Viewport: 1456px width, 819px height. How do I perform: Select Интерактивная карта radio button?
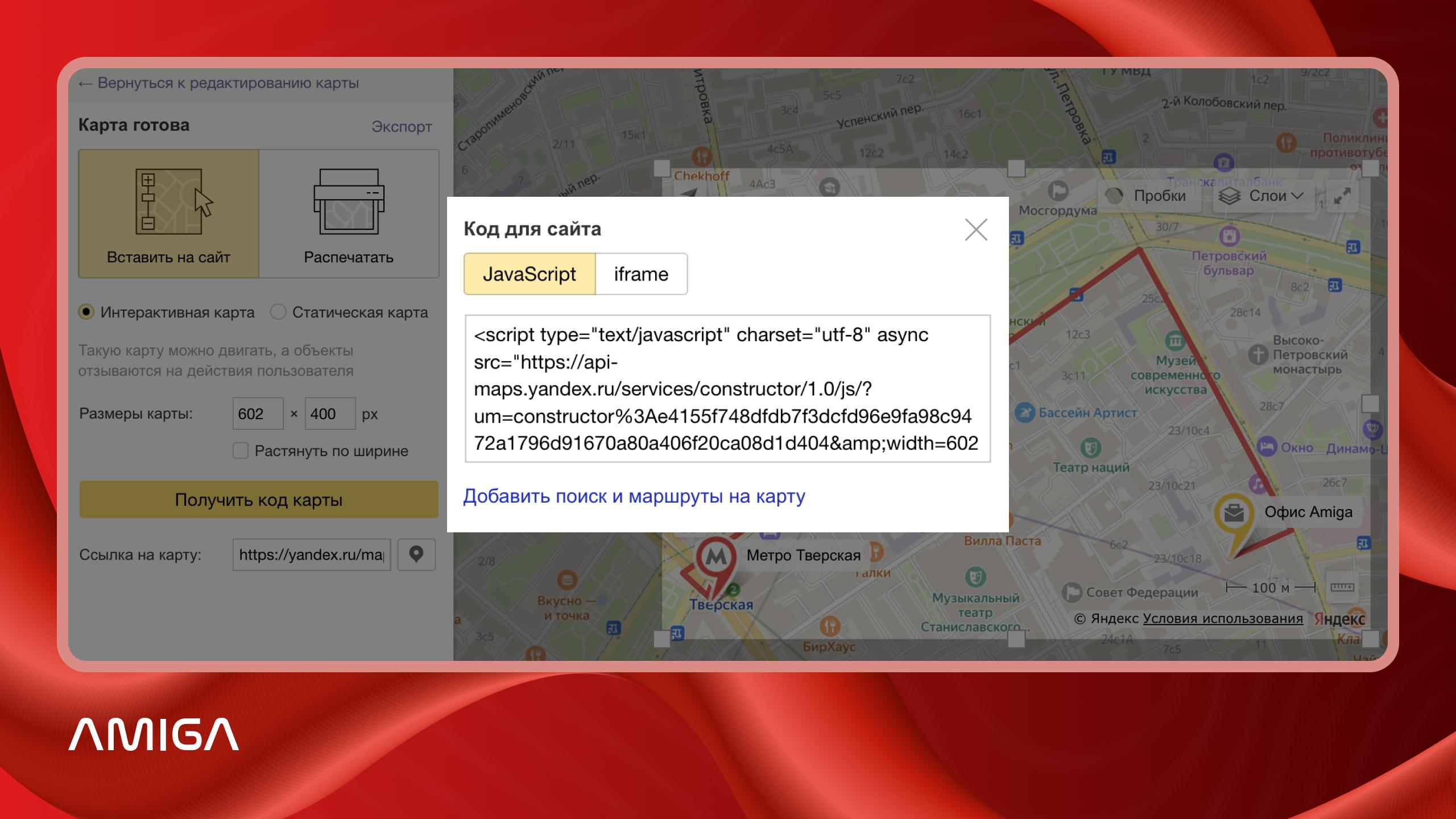(x=86, y=312)
